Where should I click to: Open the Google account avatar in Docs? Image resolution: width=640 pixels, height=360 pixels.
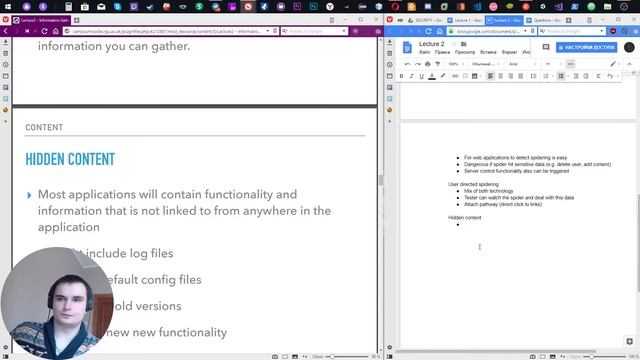coord(629,47)
